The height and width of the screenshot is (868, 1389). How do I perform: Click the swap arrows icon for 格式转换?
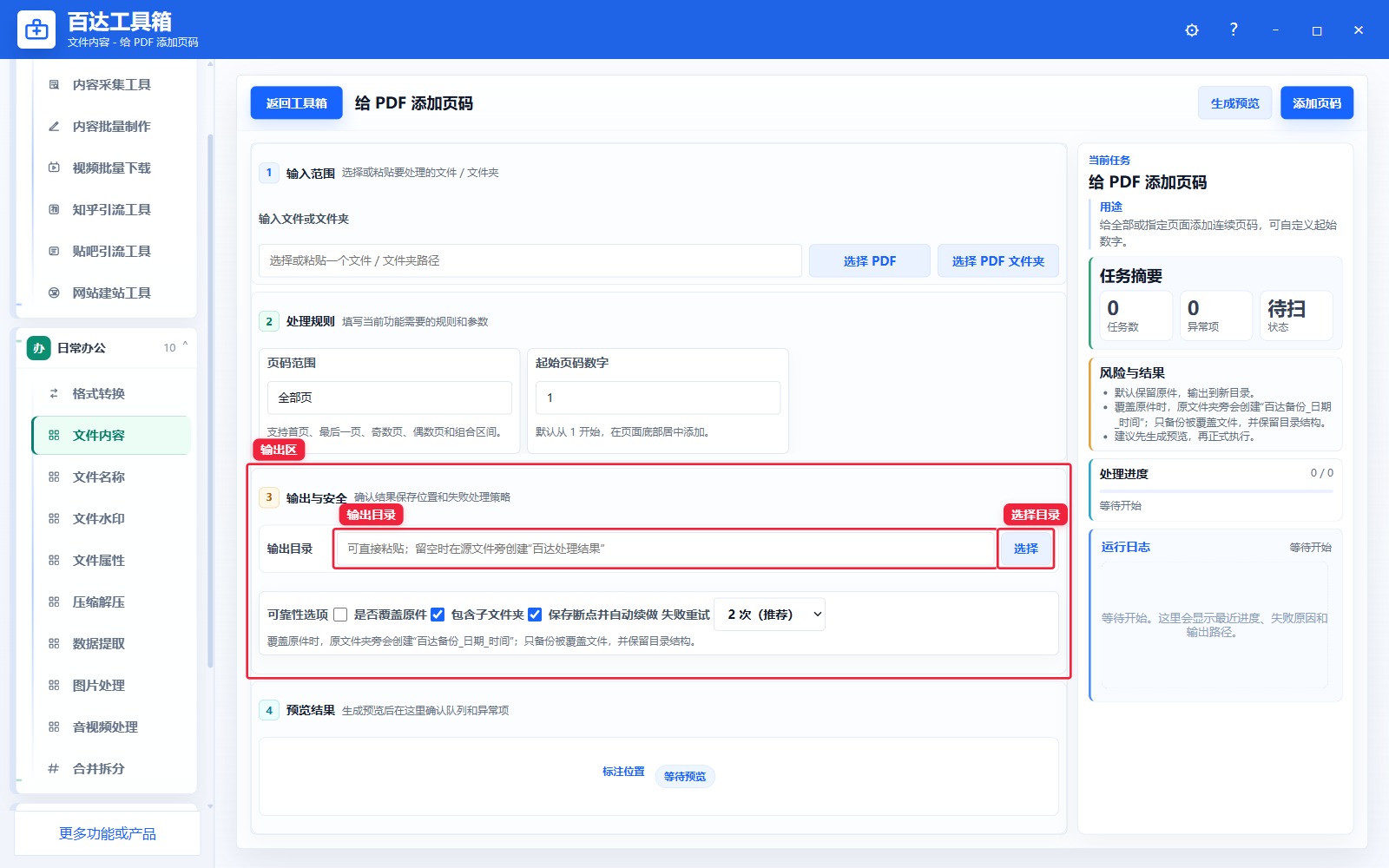click(x=54, y=394)
